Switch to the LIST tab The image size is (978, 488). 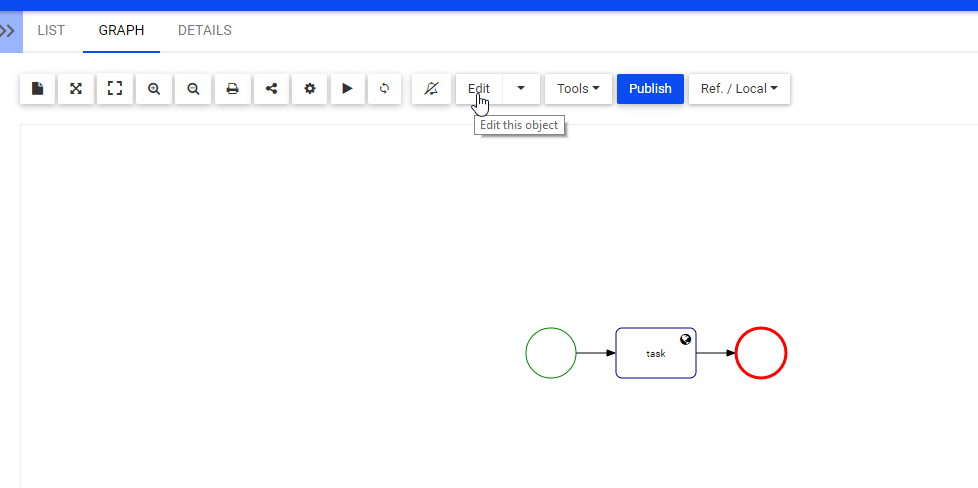coord(51,31)
